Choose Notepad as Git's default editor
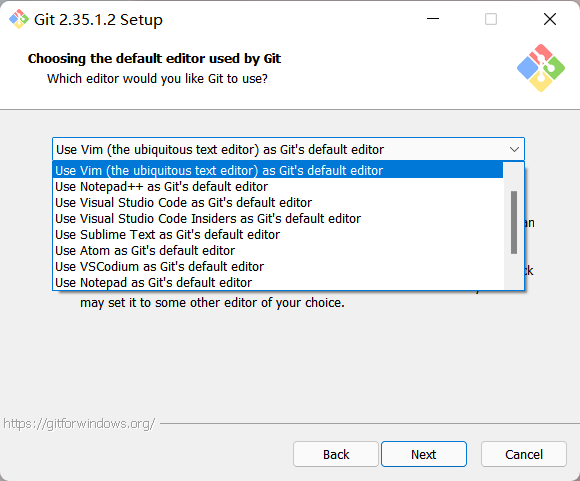This screenshot has height=481, width=580. tap(278, 282)
